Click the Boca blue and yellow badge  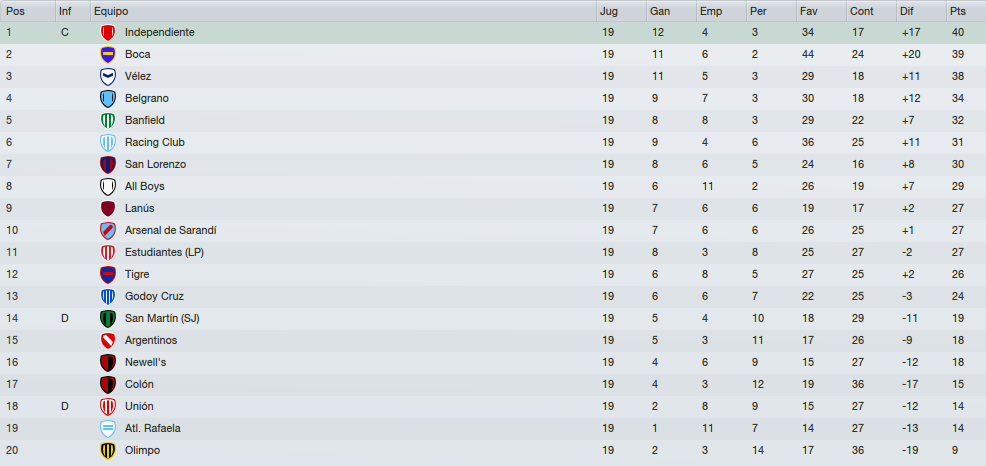(108, 55)
